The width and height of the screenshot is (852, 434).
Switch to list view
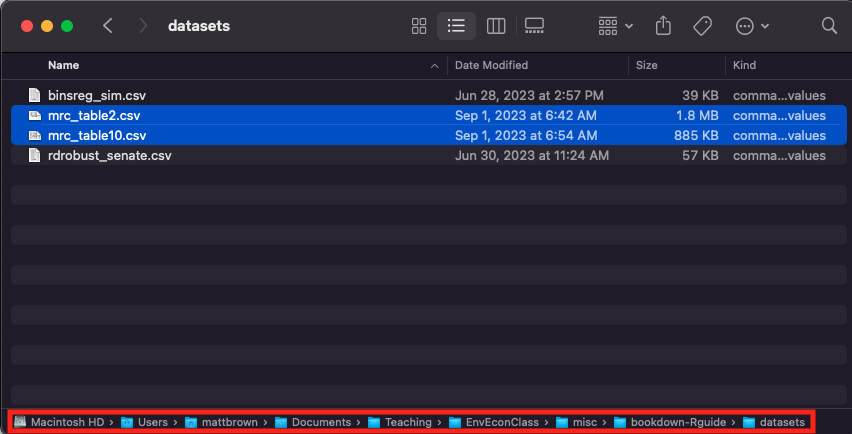[x=456, y=26]
